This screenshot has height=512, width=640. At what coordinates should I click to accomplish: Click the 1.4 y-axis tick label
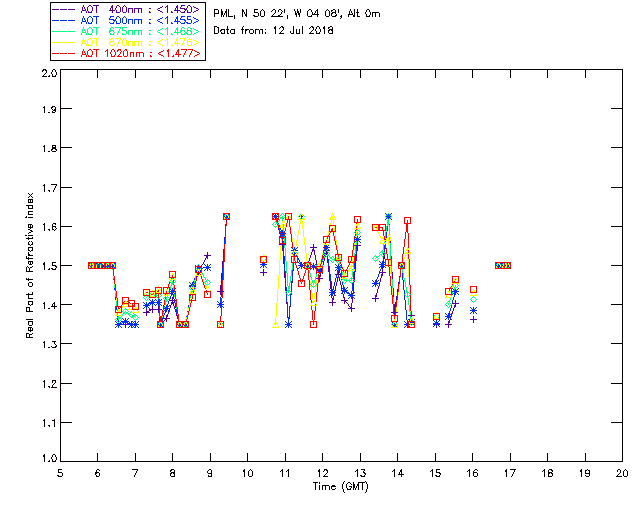[49, 305]
